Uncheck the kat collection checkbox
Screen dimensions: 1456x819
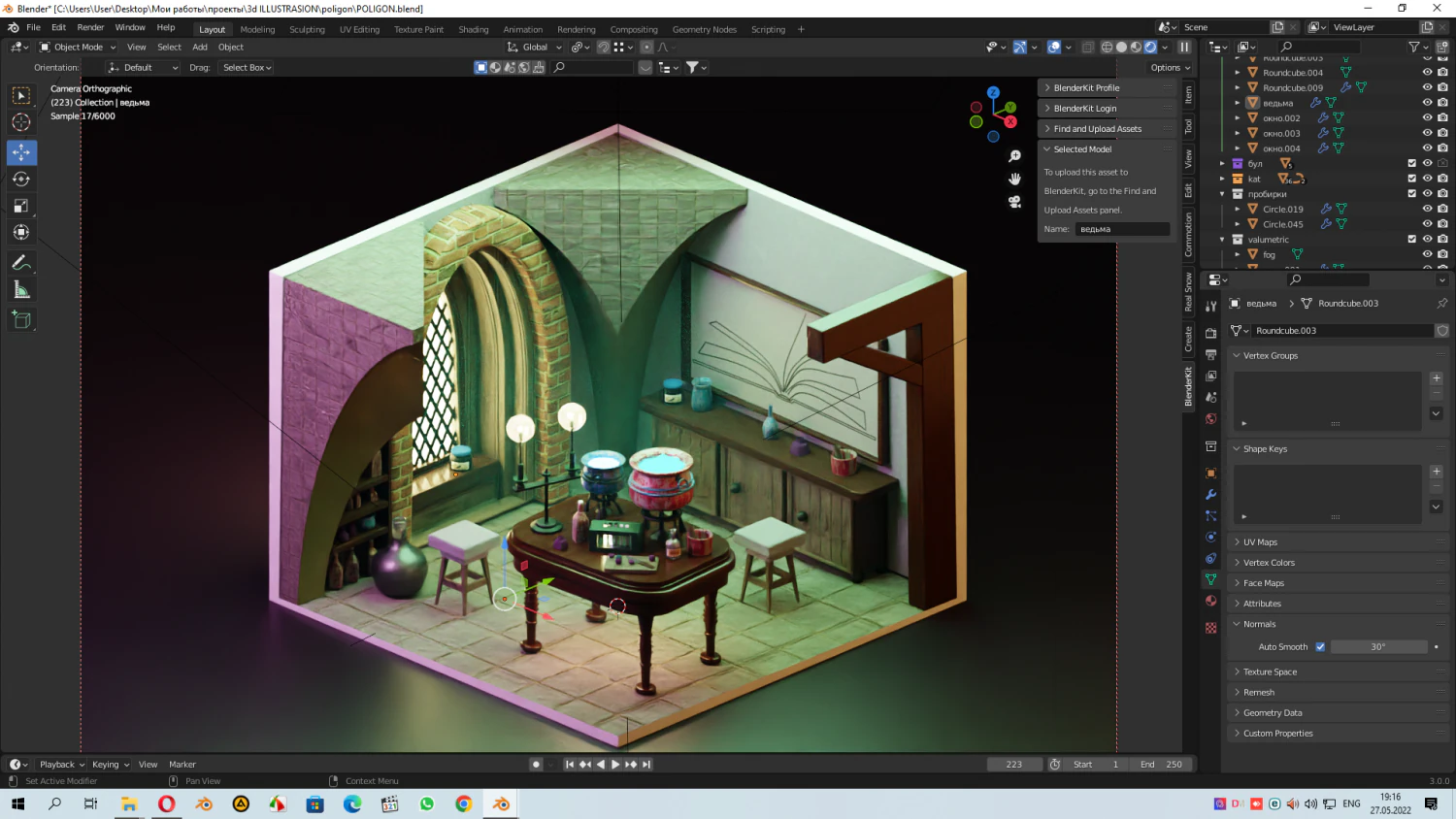coord(1411,179)
